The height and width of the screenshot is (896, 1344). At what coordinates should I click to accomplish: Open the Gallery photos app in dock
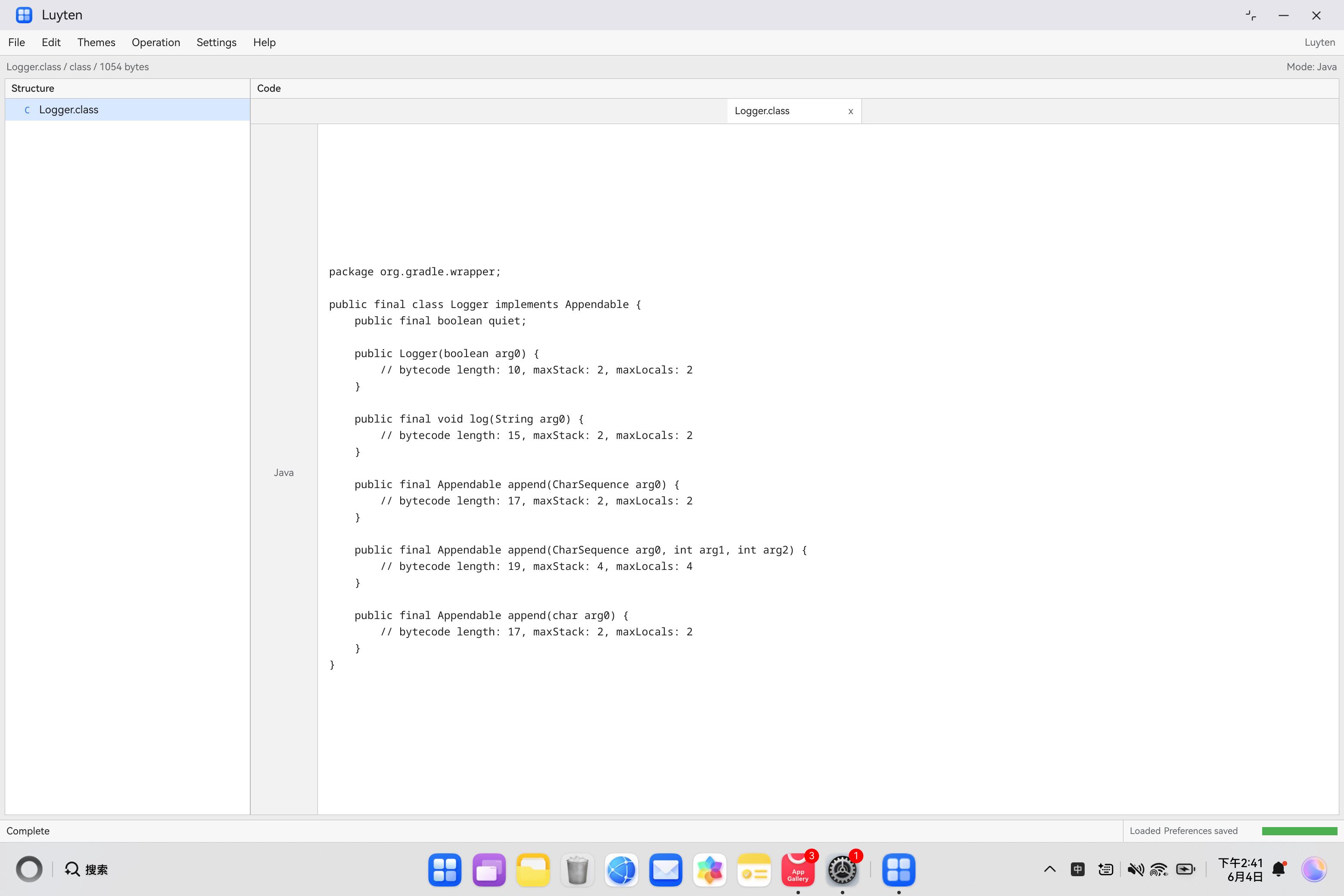[x=710, y=870]
